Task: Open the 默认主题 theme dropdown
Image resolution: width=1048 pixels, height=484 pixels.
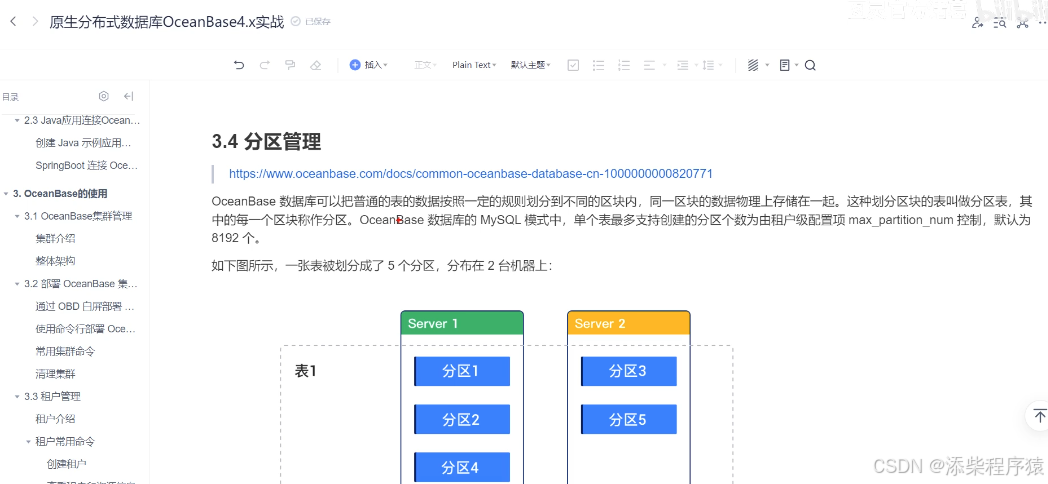Action: (x=531, y=65)
